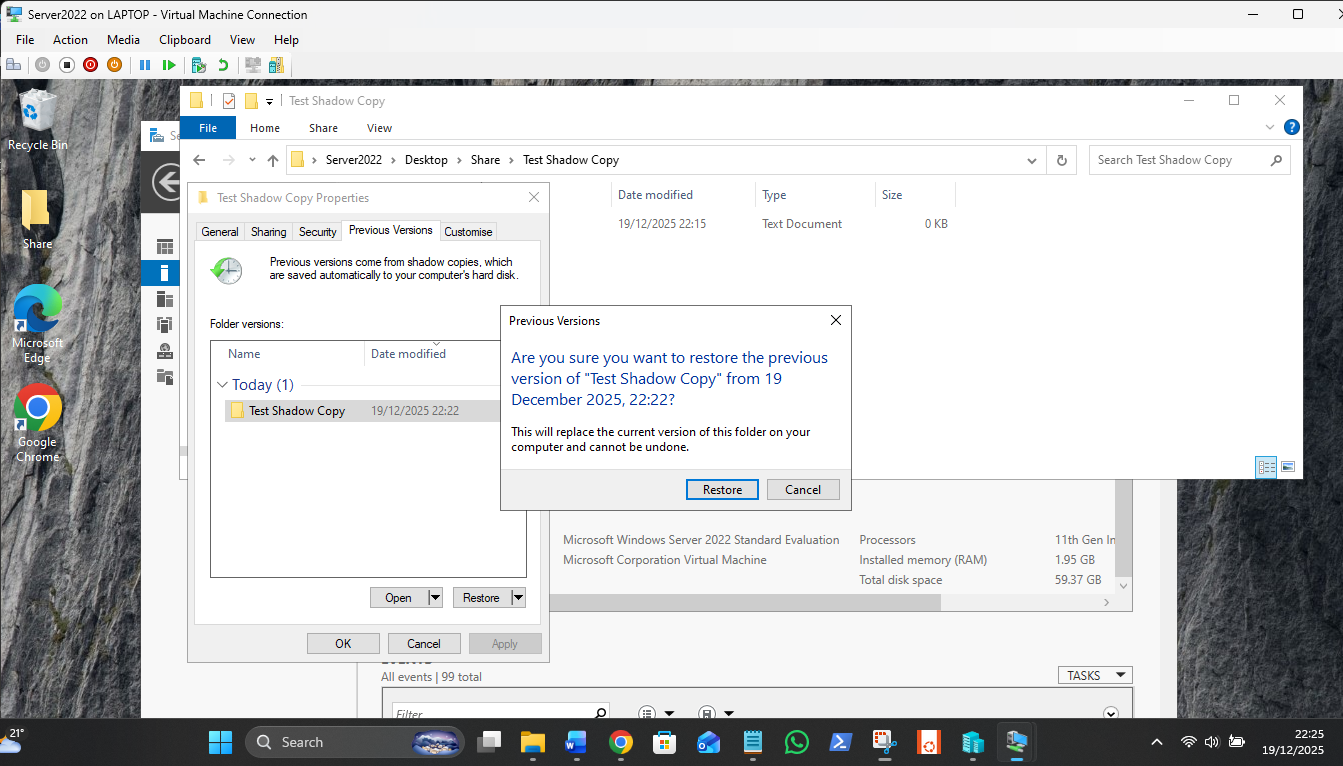
Task: Open the Clipboard menu
Action: pos(185,40)
